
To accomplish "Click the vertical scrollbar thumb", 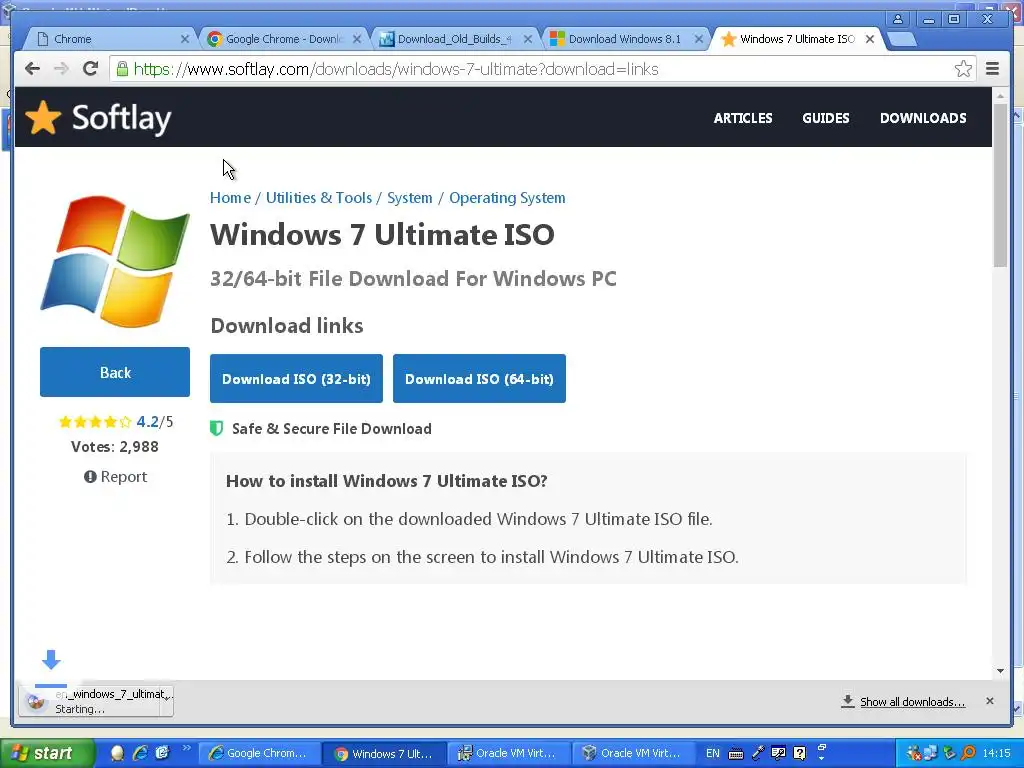I will click(x=1000, y=185).
